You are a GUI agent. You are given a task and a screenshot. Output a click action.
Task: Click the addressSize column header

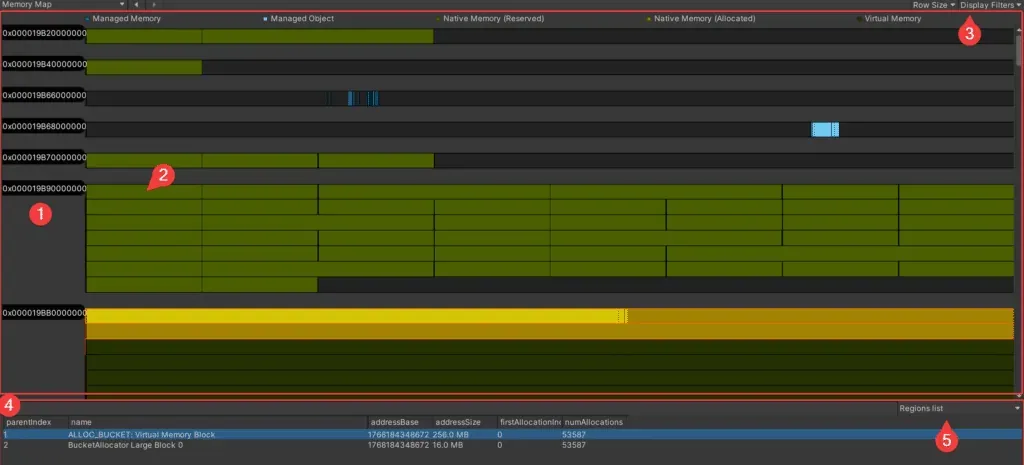[x=463, y=422]
